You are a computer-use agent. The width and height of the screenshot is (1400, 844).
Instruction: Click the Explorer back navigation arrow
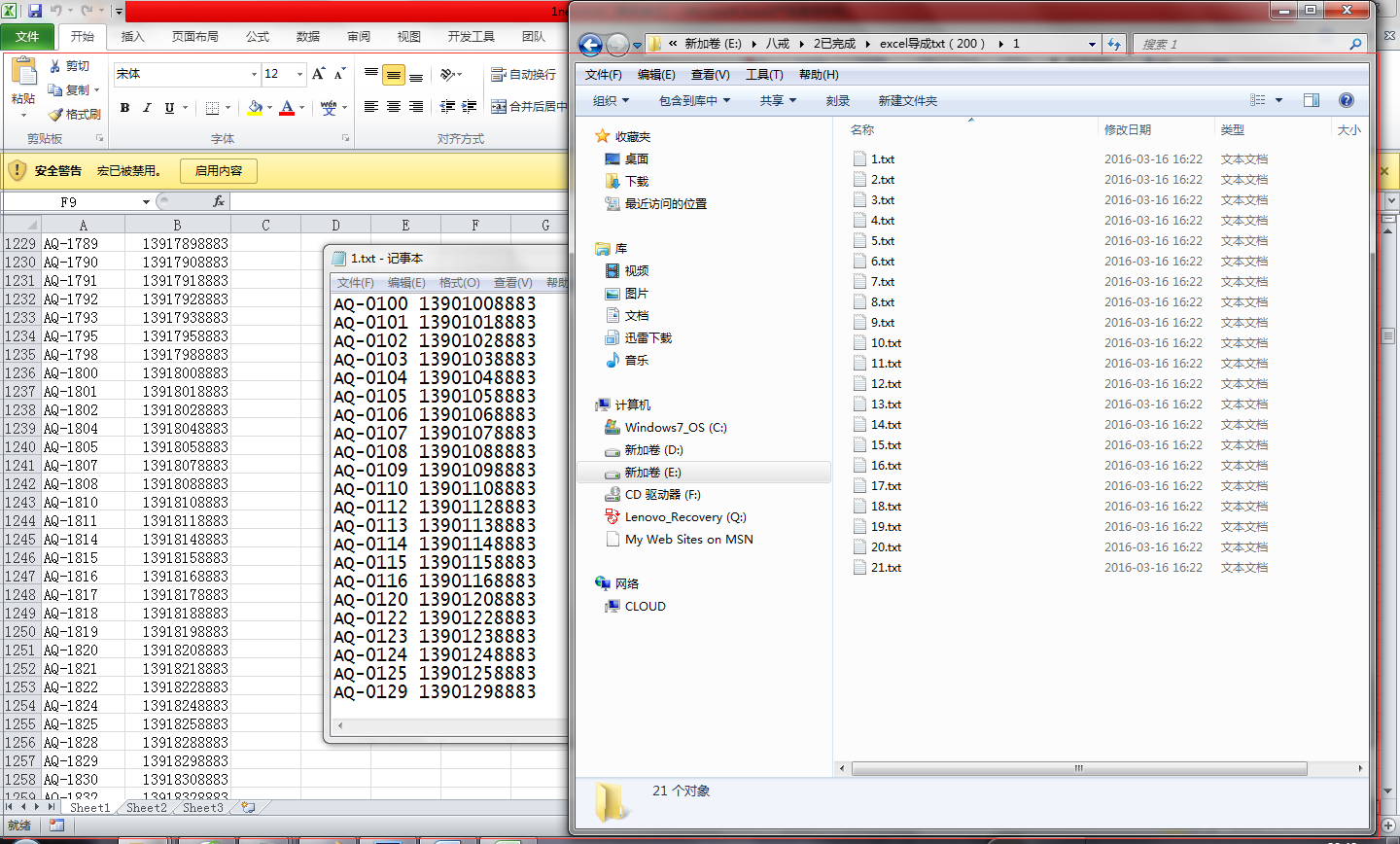click(x=589, y=45)
